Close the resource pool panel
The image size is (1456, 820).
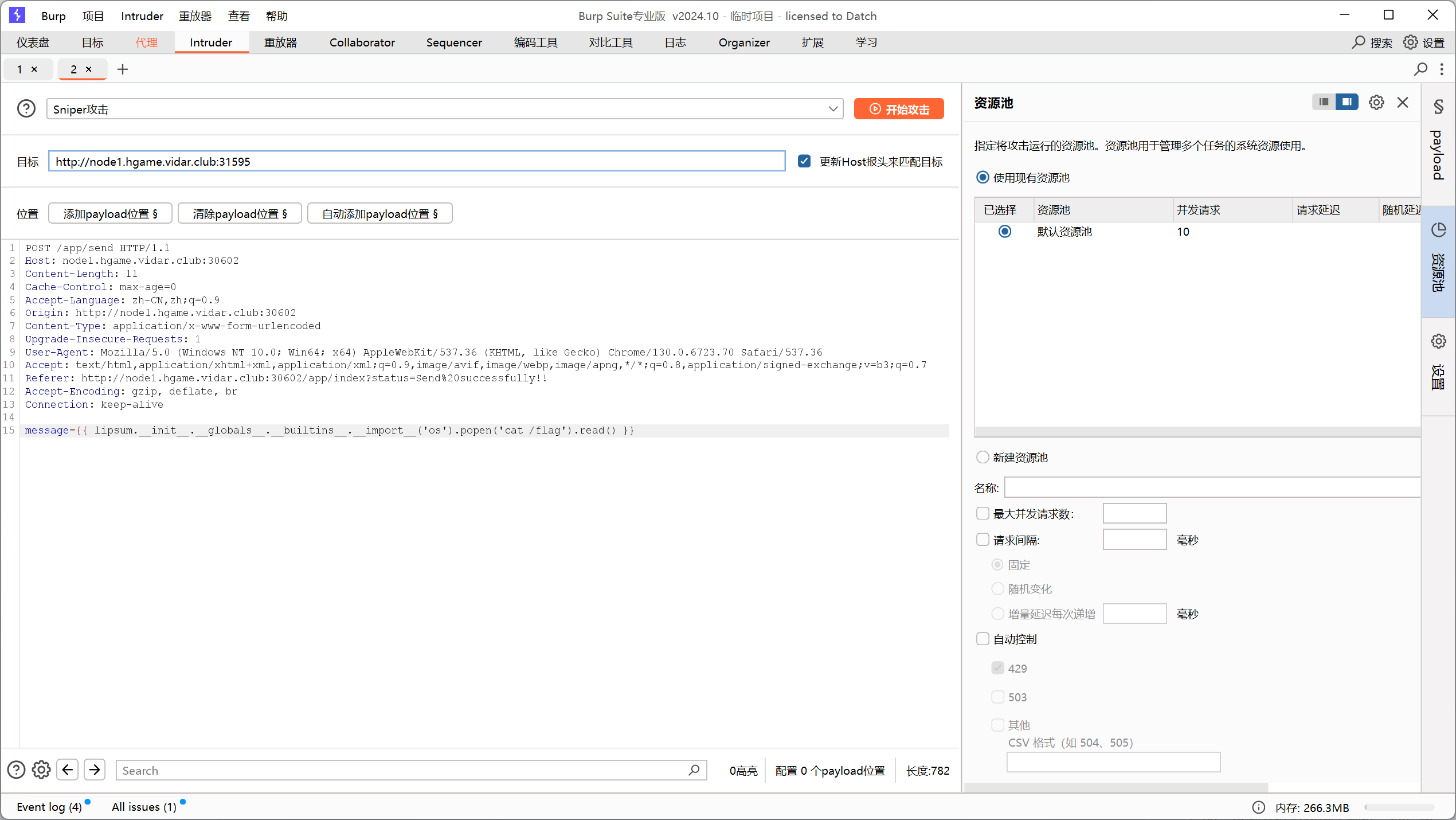click(x=1403, y=103)
